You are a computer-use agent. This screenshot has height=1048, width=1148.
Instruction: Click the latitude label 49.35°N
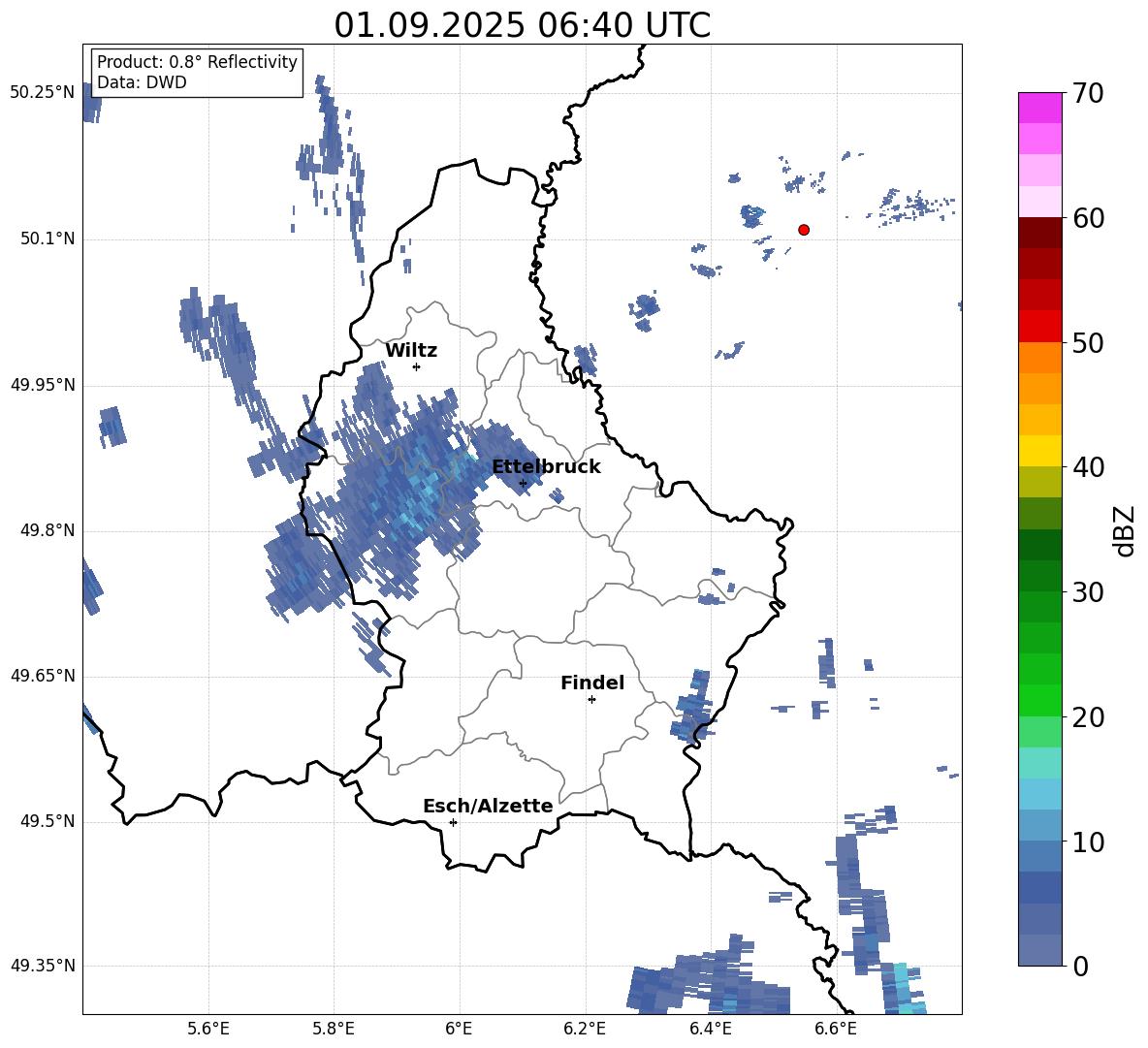pyautogui.click(x=43, y=966)
